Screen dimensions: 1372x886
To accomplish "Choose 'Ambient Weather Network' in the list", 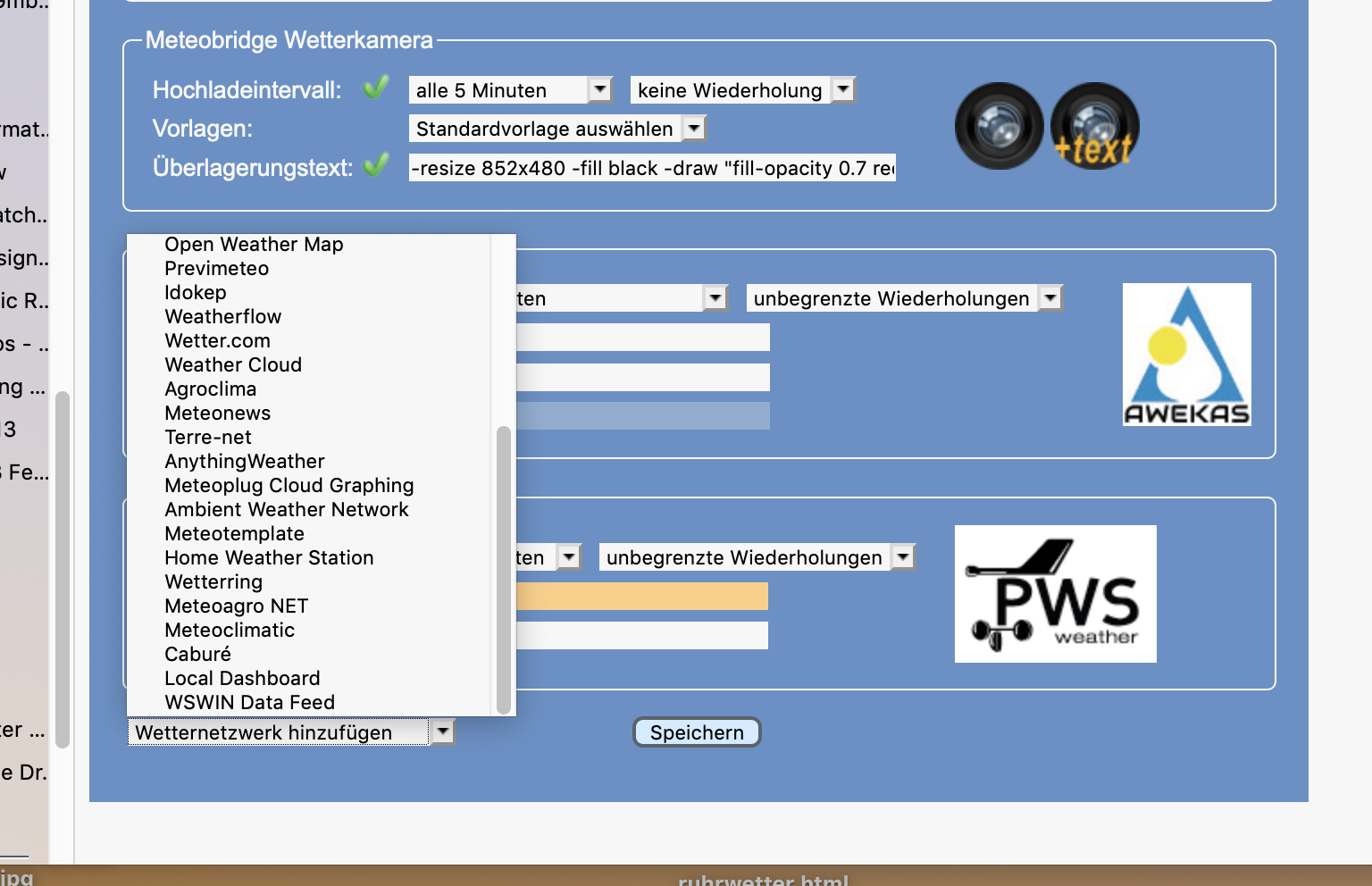I will [x=286, y=510].
